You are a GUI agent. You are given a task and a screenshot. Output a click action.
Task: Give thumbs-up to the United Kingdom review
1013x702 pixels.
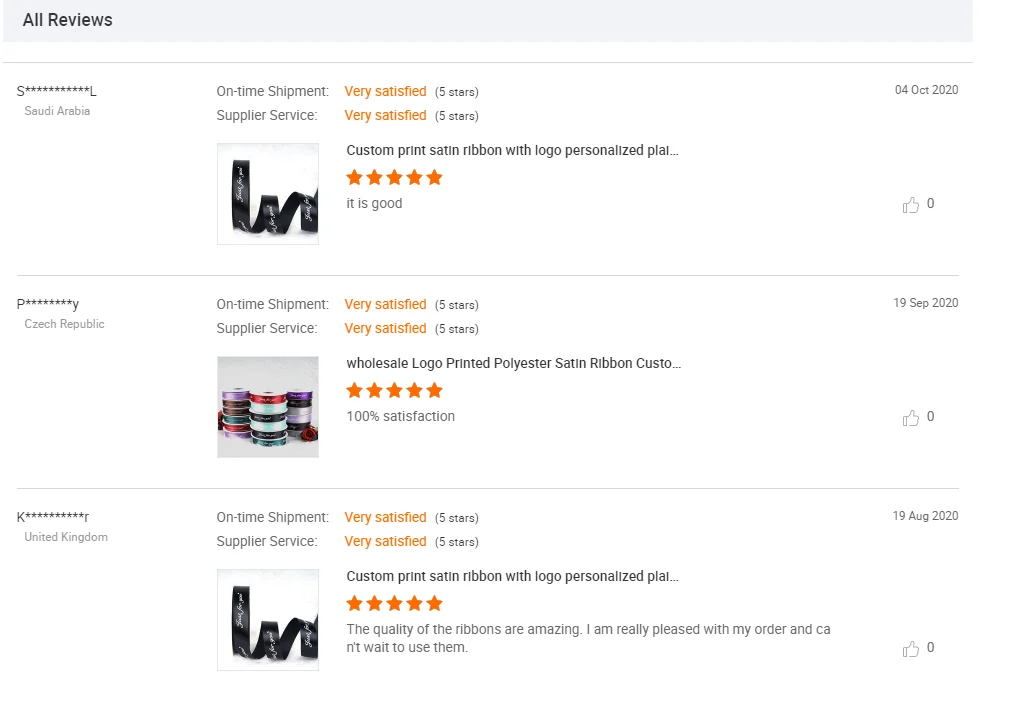pos(911,649)
